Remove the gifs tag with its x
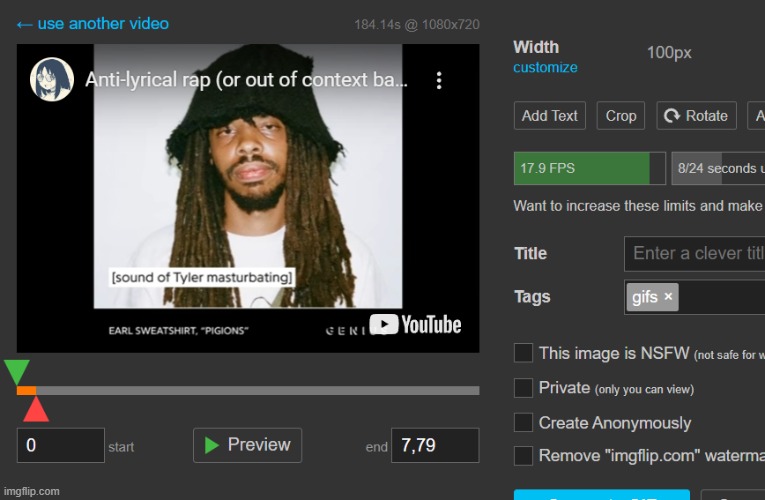Image resolution: width=765 pixels, height=500 pixels. [668, 297]
